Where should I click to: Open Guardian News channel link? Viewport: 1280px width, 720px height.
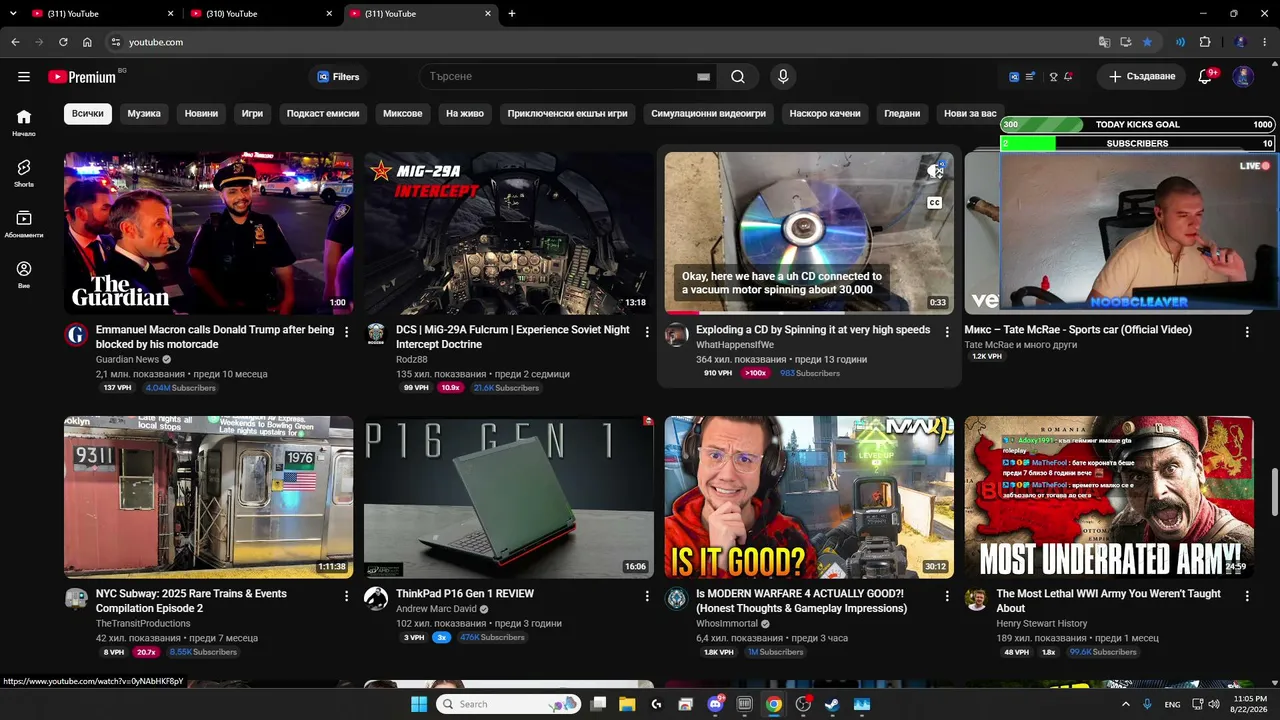click(127, 360)
